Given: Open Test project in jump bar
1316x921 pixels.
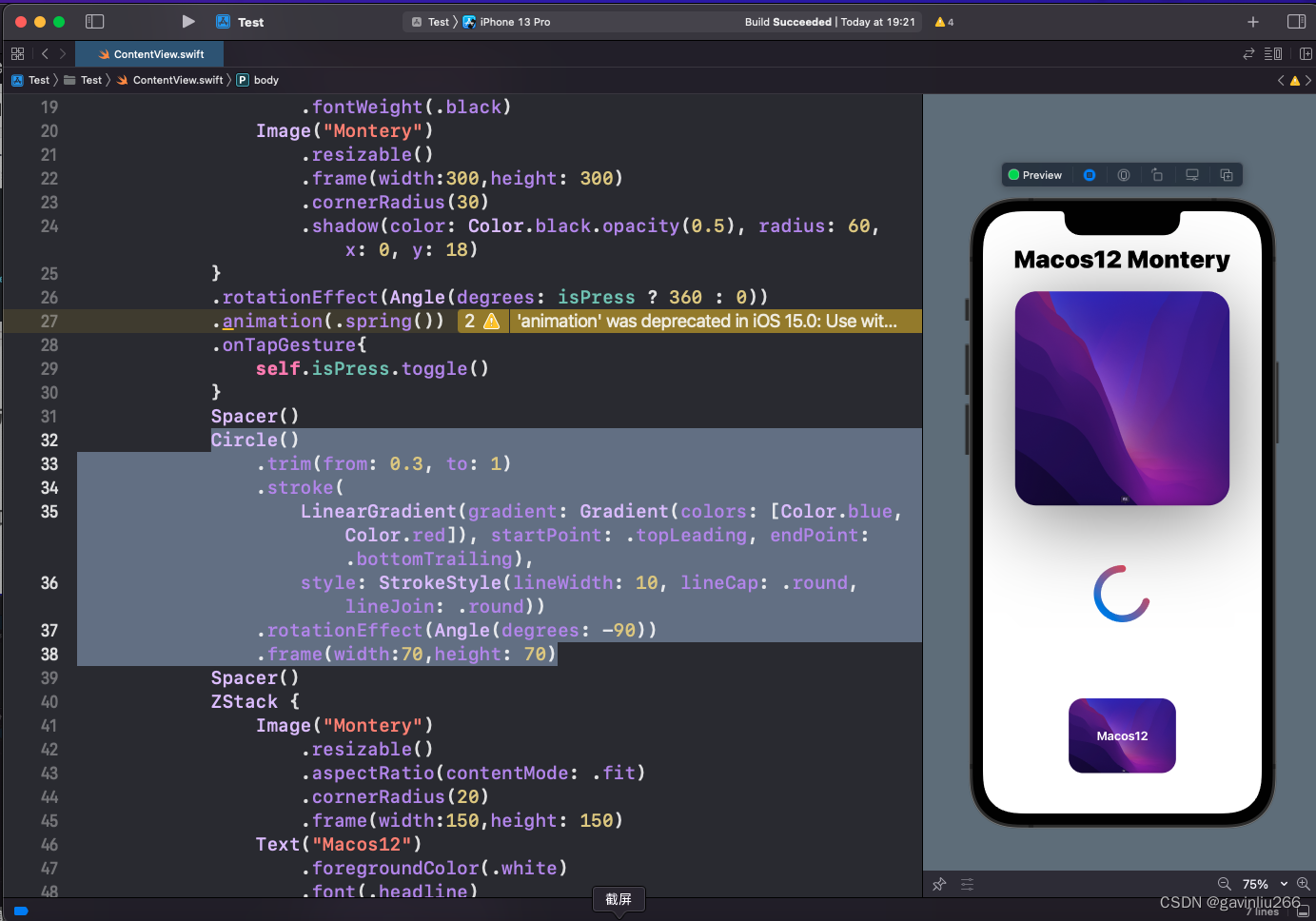Looking at the screenshot, I should pos(31,80).
